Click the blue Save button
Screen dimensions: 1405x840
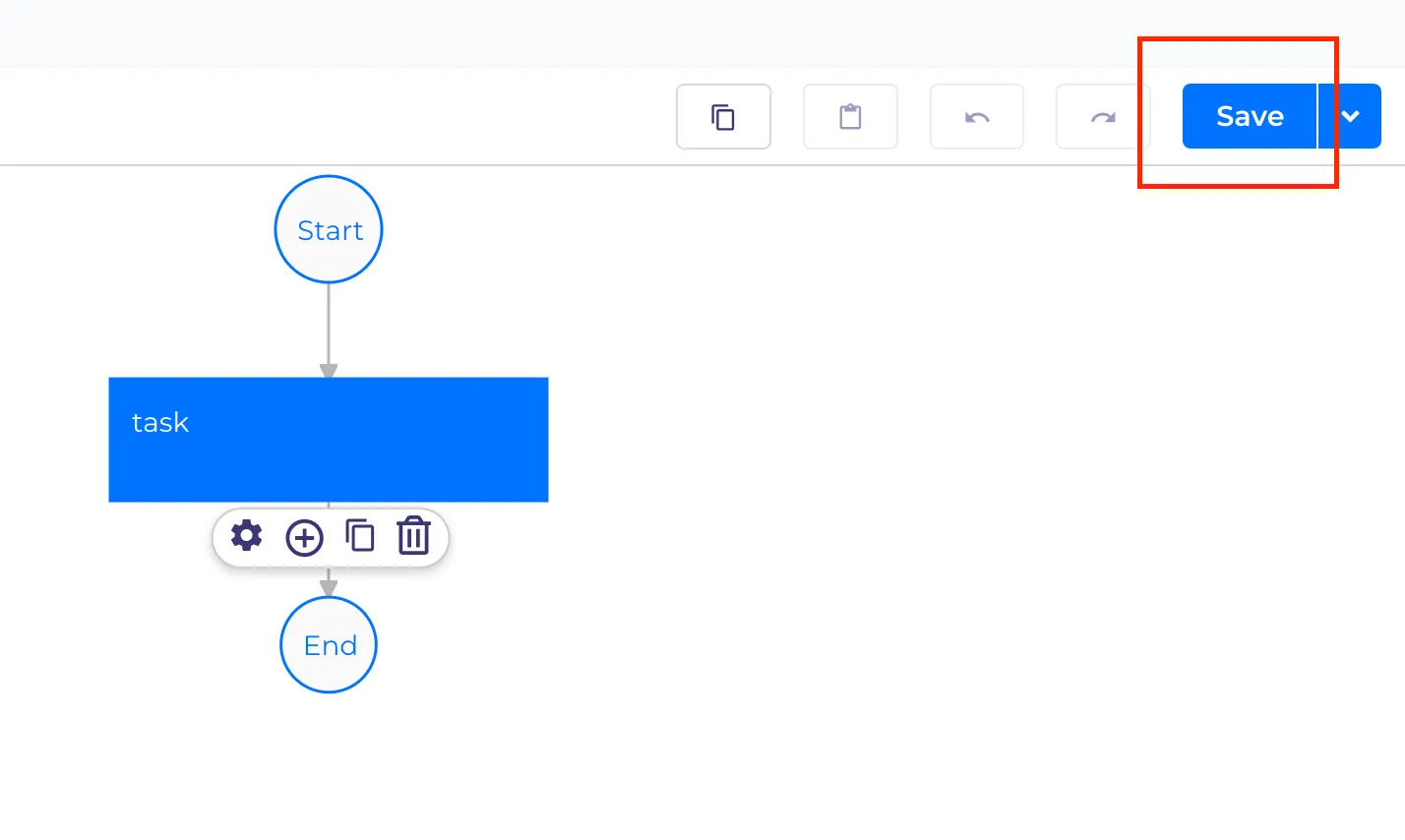point(1250,116)
